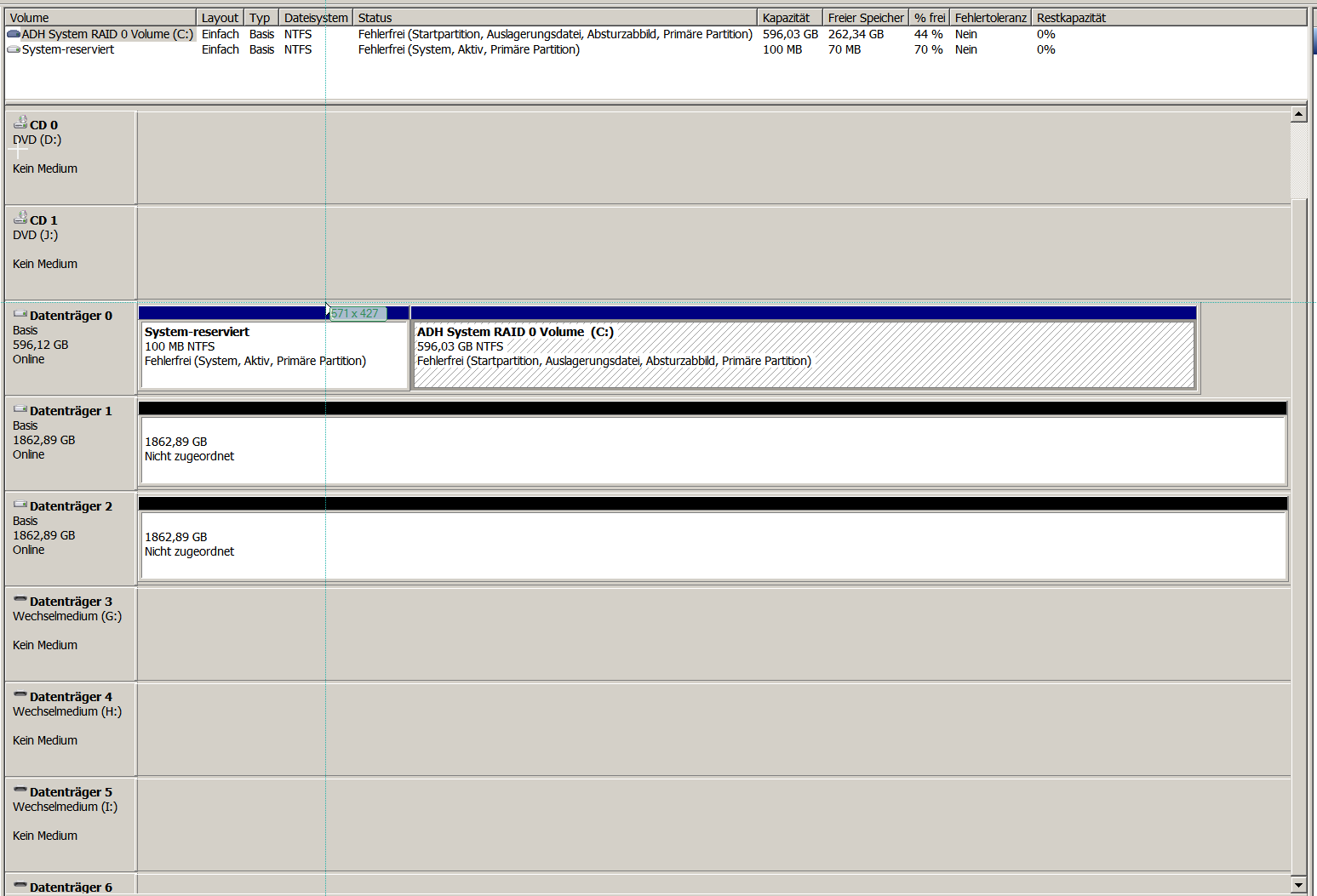Select unallocated 1862,89 GB space on Datenträger 2
The height and width of the screenshot is (896, 1317).
click(x=713, y=539)
